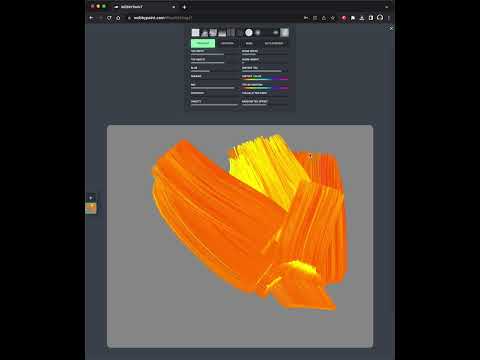This screenshot has width=480, height=360.
Task: Click the second rainbow color slider
Action: tap(265, 88)
